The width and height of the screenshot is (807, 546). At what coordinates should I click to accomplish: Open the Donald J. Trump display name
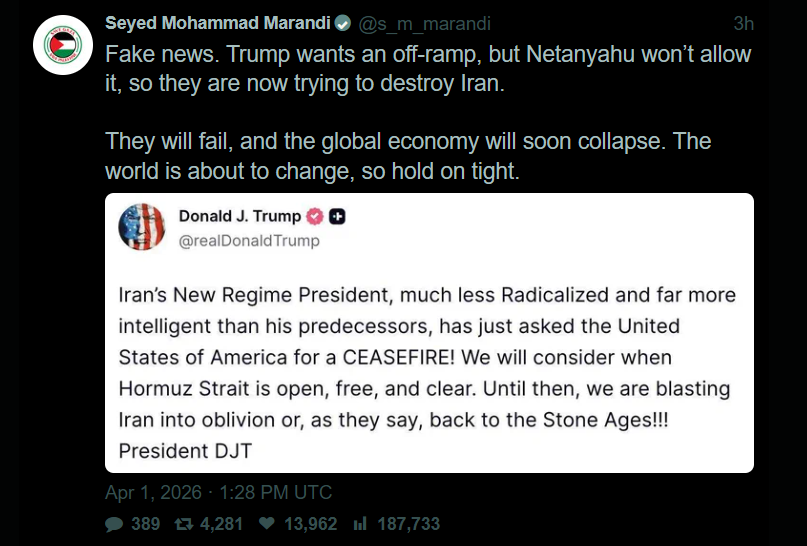[240, 216]
